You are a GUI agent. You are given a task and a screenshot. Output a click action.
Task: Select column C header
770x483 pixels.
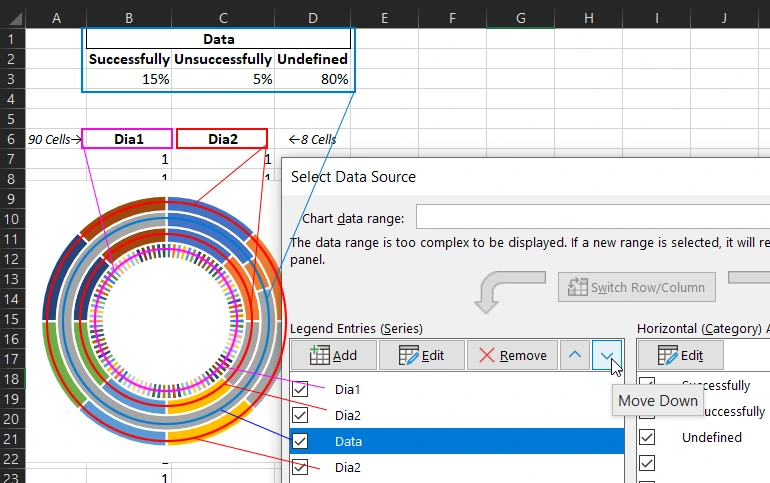point(222,18)
